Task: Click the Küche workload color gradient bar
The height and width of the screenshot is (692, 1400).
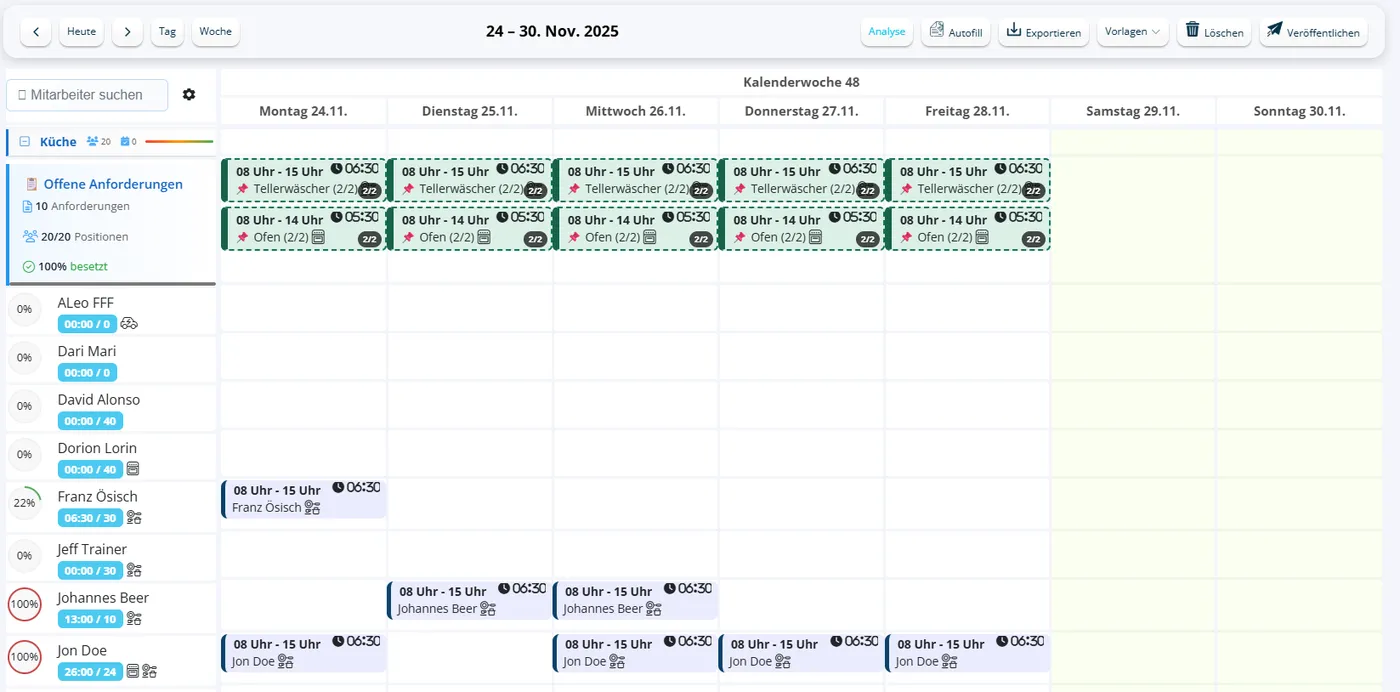Action: (179, 142)
